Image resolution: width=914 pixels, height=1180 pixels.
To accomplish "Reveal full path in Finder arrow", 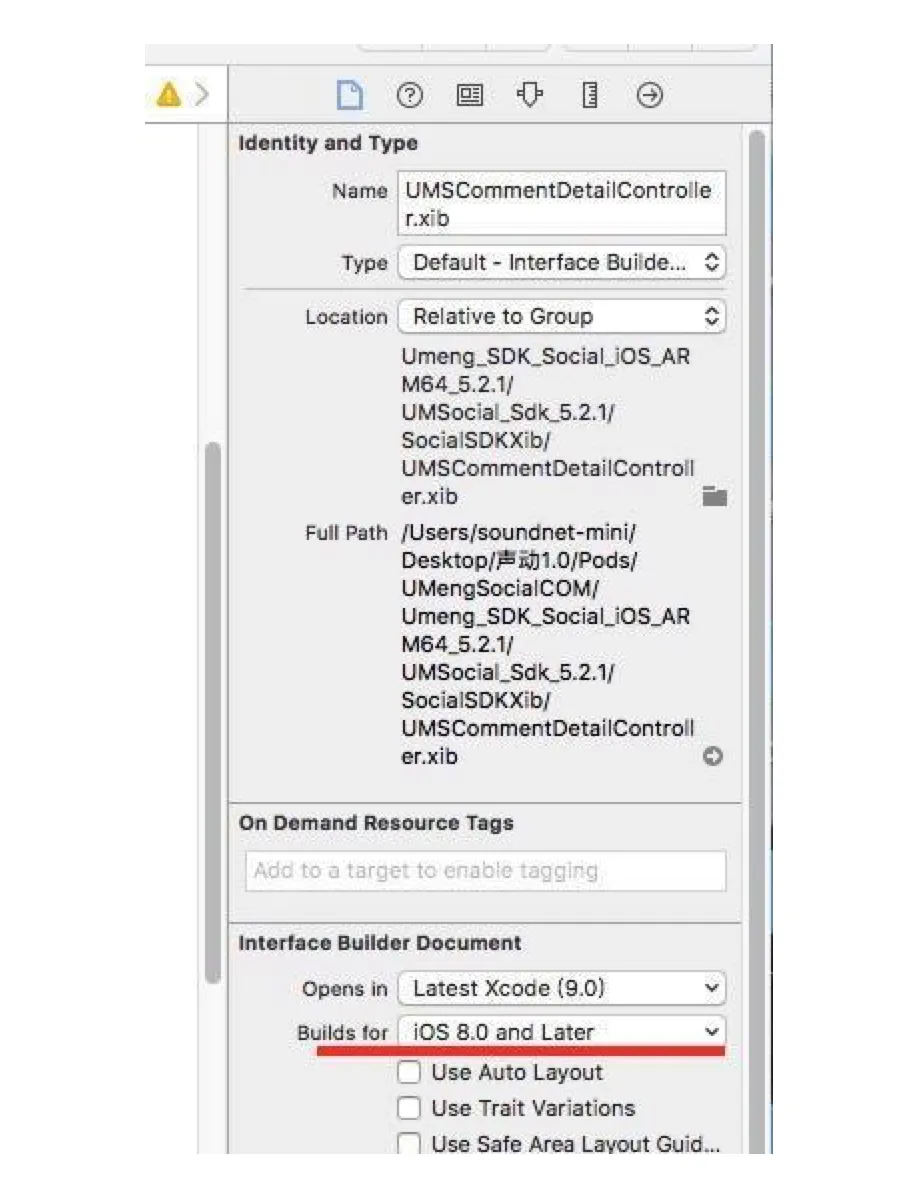I will 712,756.
